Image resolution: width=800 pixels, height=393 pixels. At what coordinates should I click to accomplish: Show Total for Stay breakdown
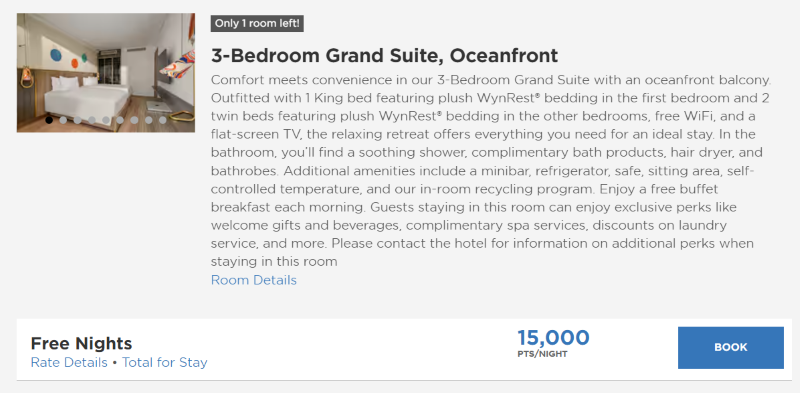pyautogui.click(x=165, y=362)
